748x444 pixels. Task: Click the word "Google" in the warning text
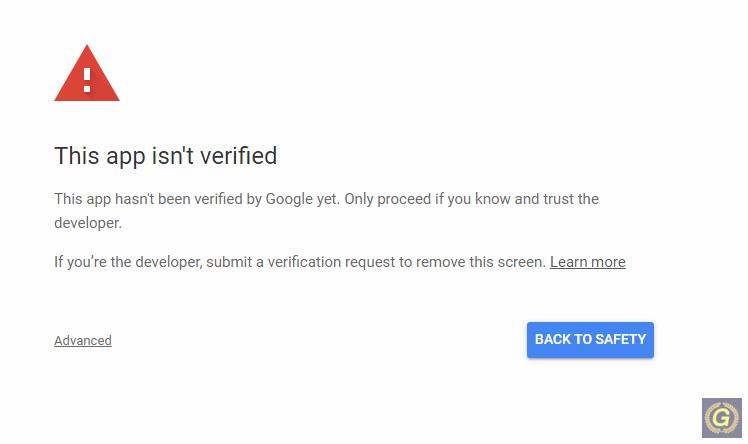click(x=291, y=199)
